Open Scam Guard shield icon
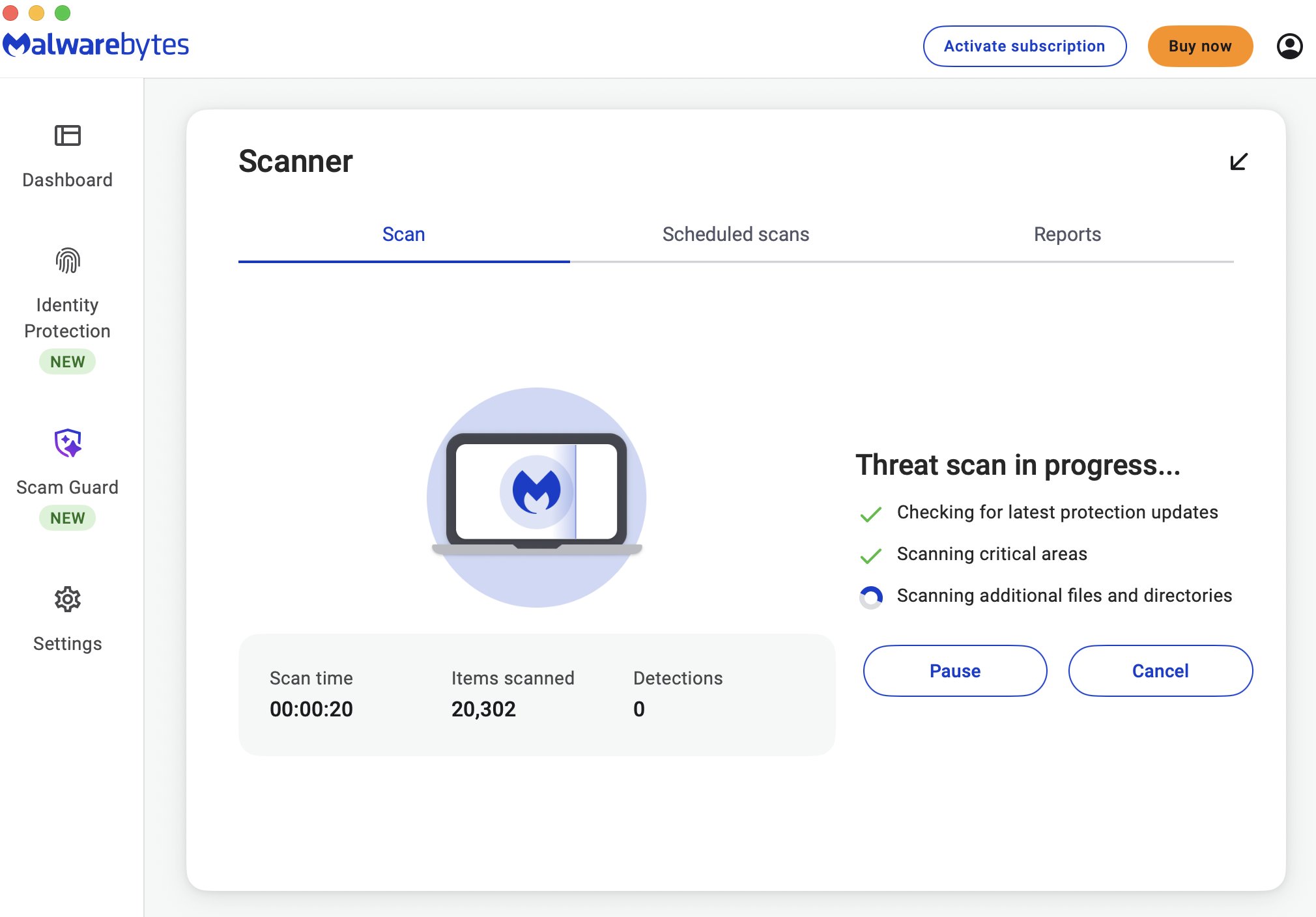1316x917 pixels. (68, 444)
